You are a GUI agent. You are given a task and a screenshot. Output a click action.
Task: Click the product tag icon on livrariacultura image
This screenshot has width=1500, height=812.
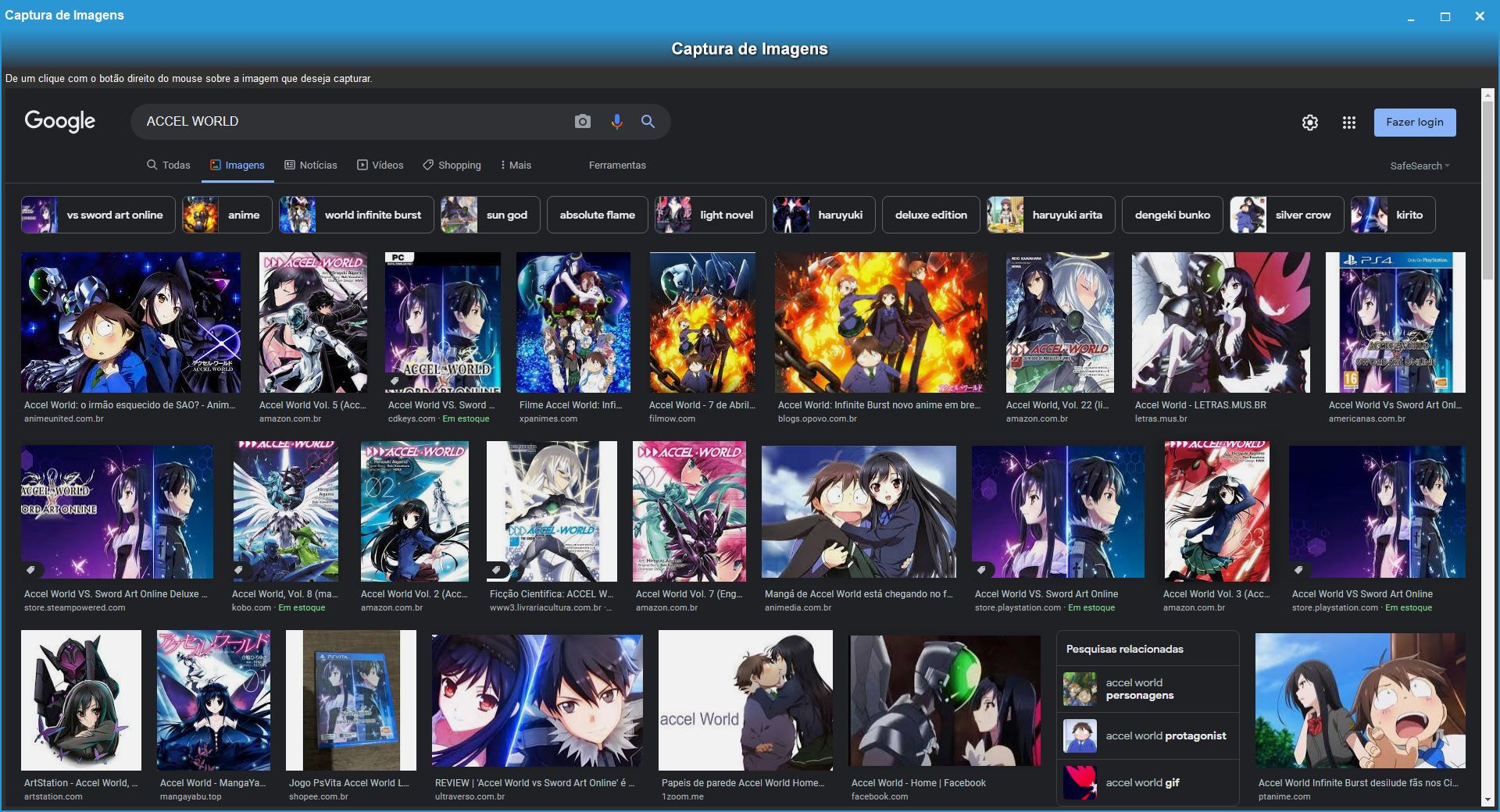pyautogui.click(x=495, y=570)
